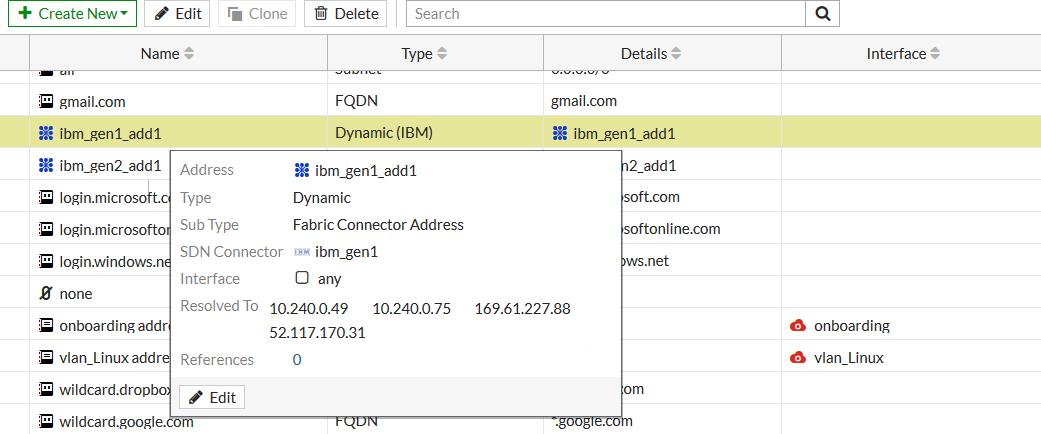The image size is (1041, 434).
Task: Click Edit in the address popup
Action: coord(212,397)
